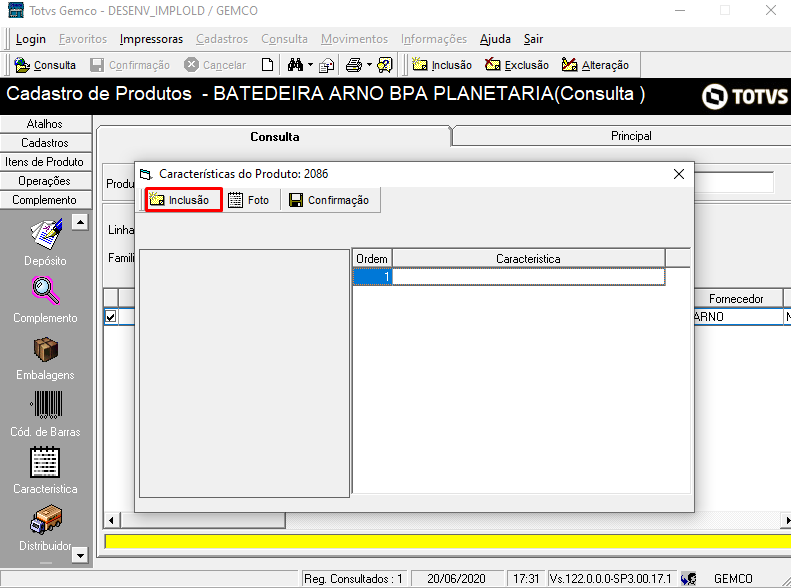Click the ARNO supplier cell

(738, 317)
